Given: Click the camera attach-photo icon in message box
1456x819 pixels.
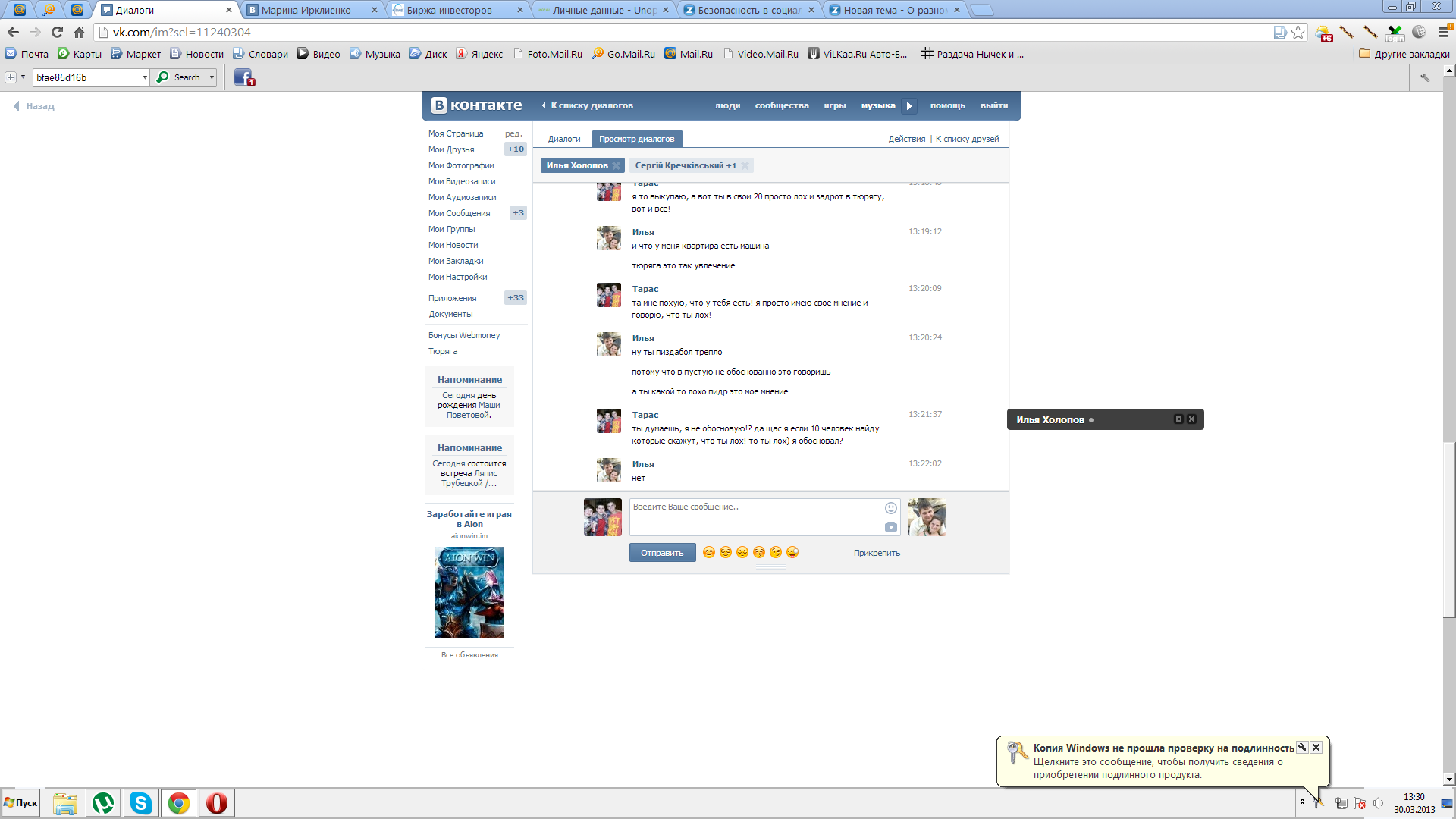Looking at the screenshot, I should tap(890, 527).
